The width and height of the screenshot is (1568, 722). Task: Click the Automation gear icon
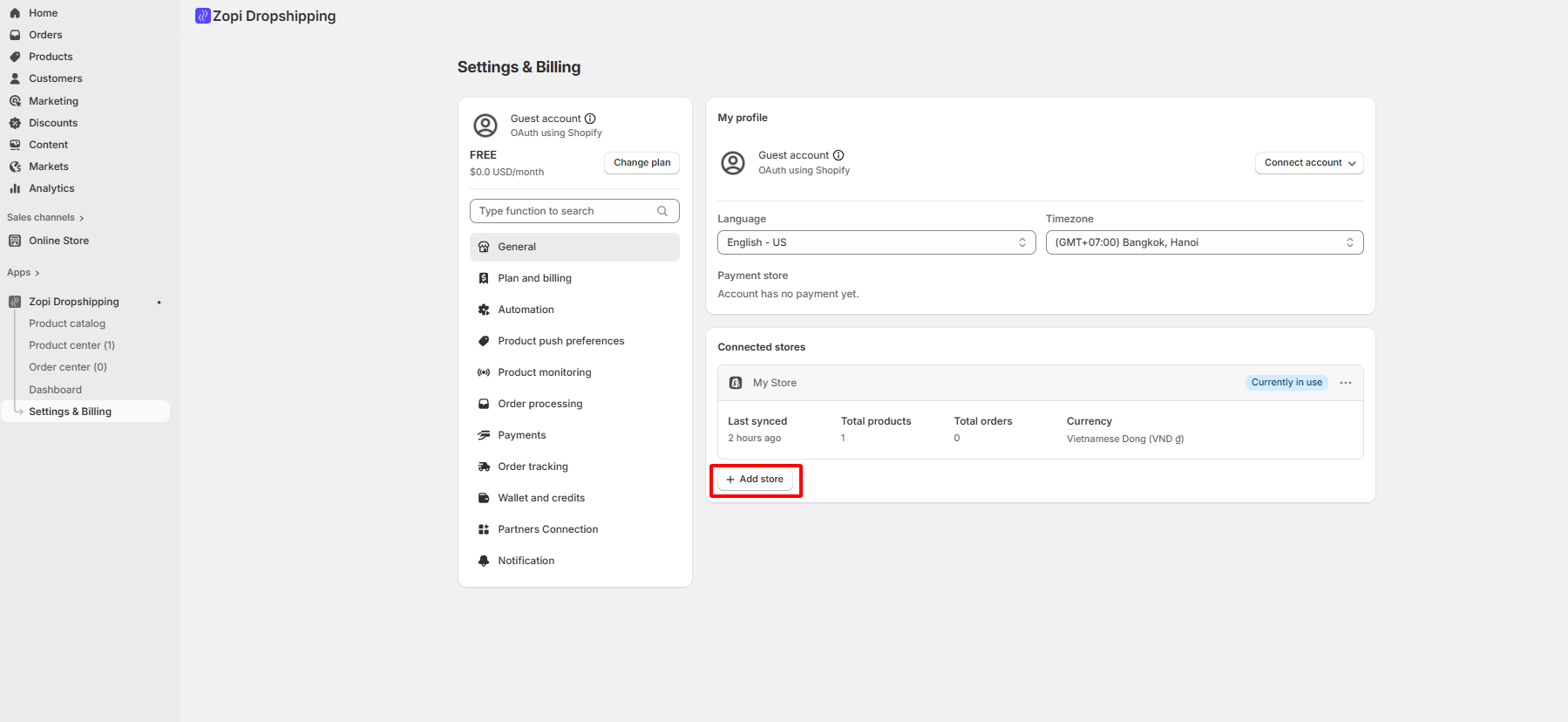click(x=484, y=310)
